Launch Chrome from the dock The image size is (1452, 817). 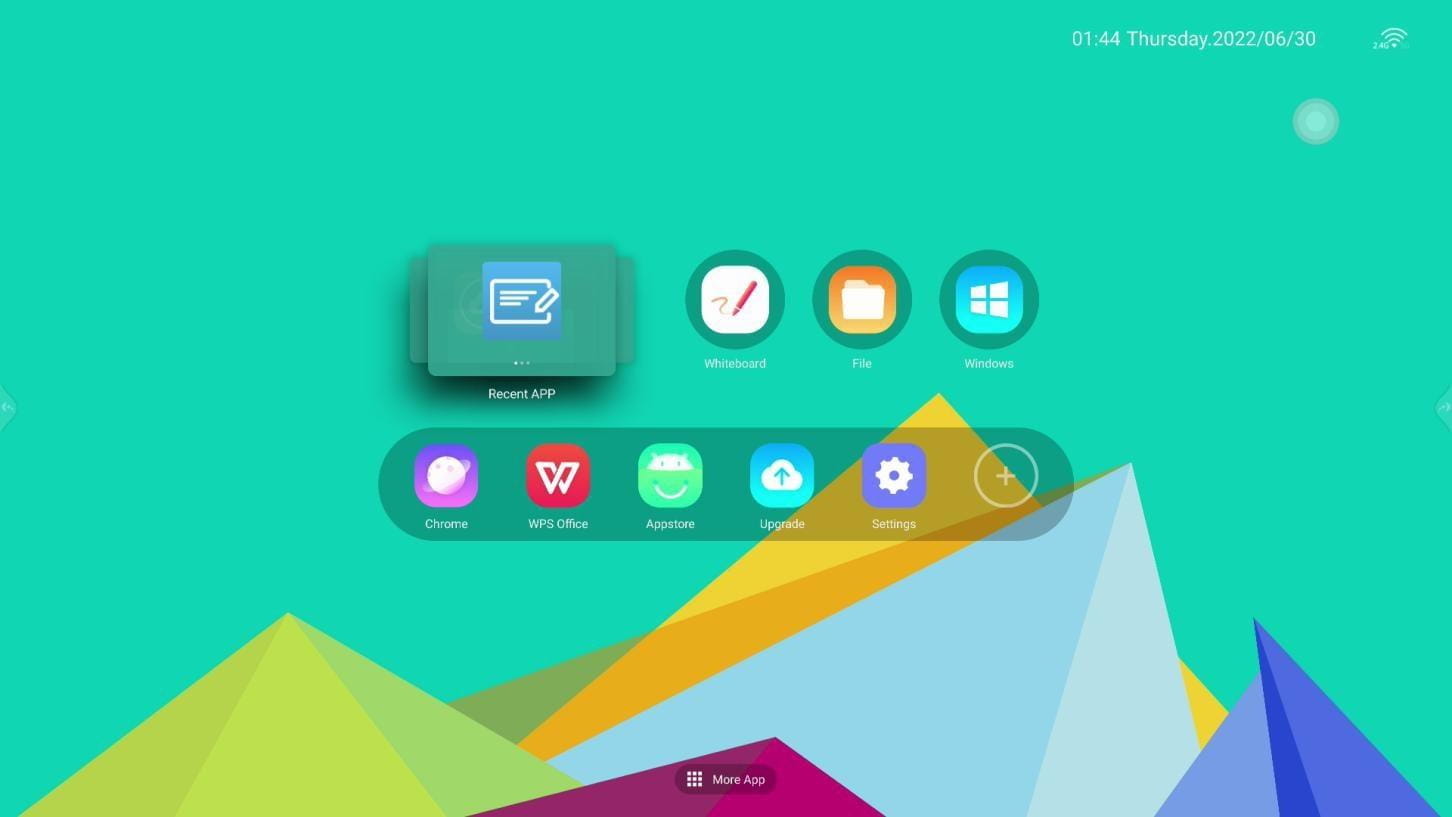(446, 476)
